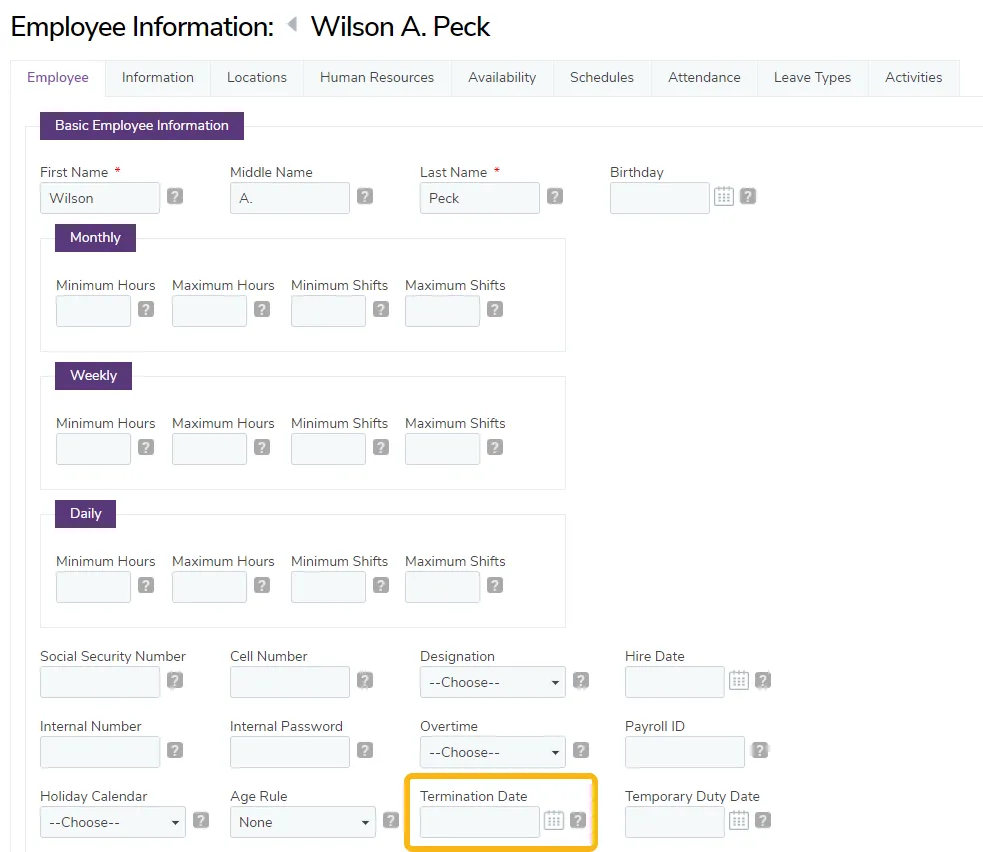Click help icon for Daily Maximum Hours

pyautogui.click(x=262, y=585)
